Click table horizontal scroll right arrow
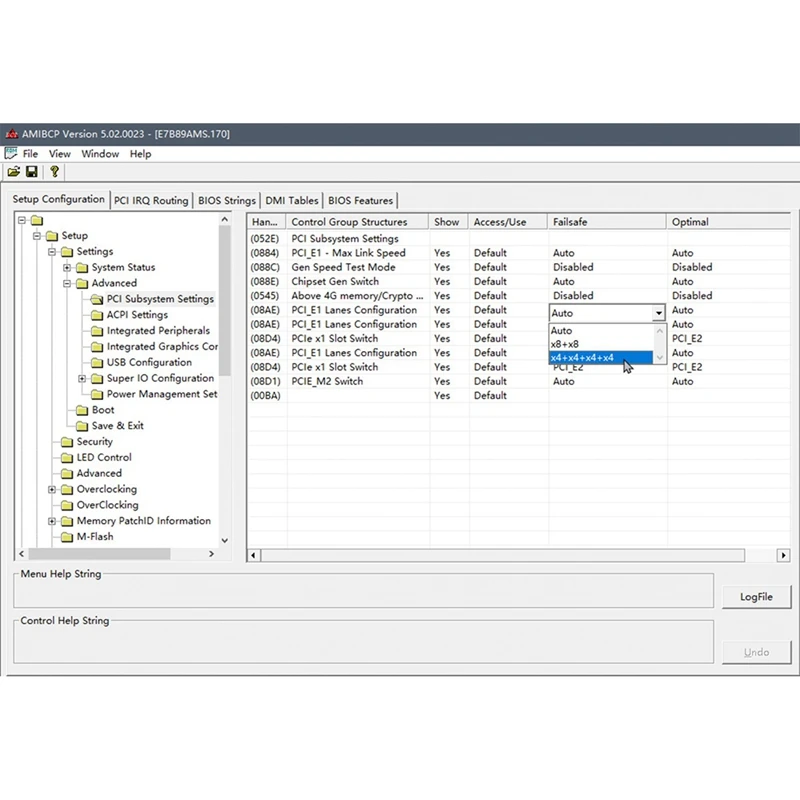800x800 pixels. [783, 555]
